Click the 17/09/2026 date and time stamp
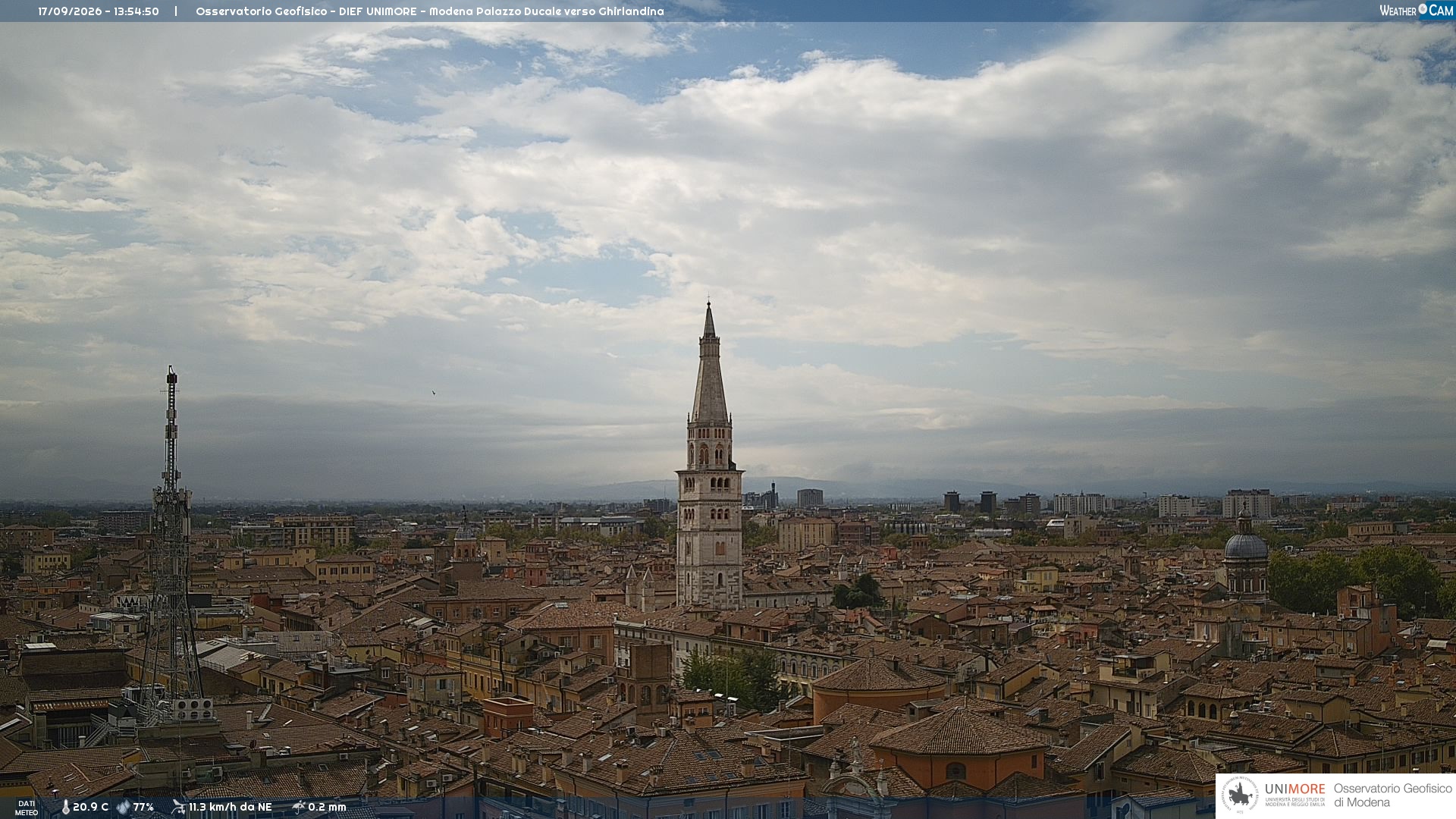 coord(99,11)
